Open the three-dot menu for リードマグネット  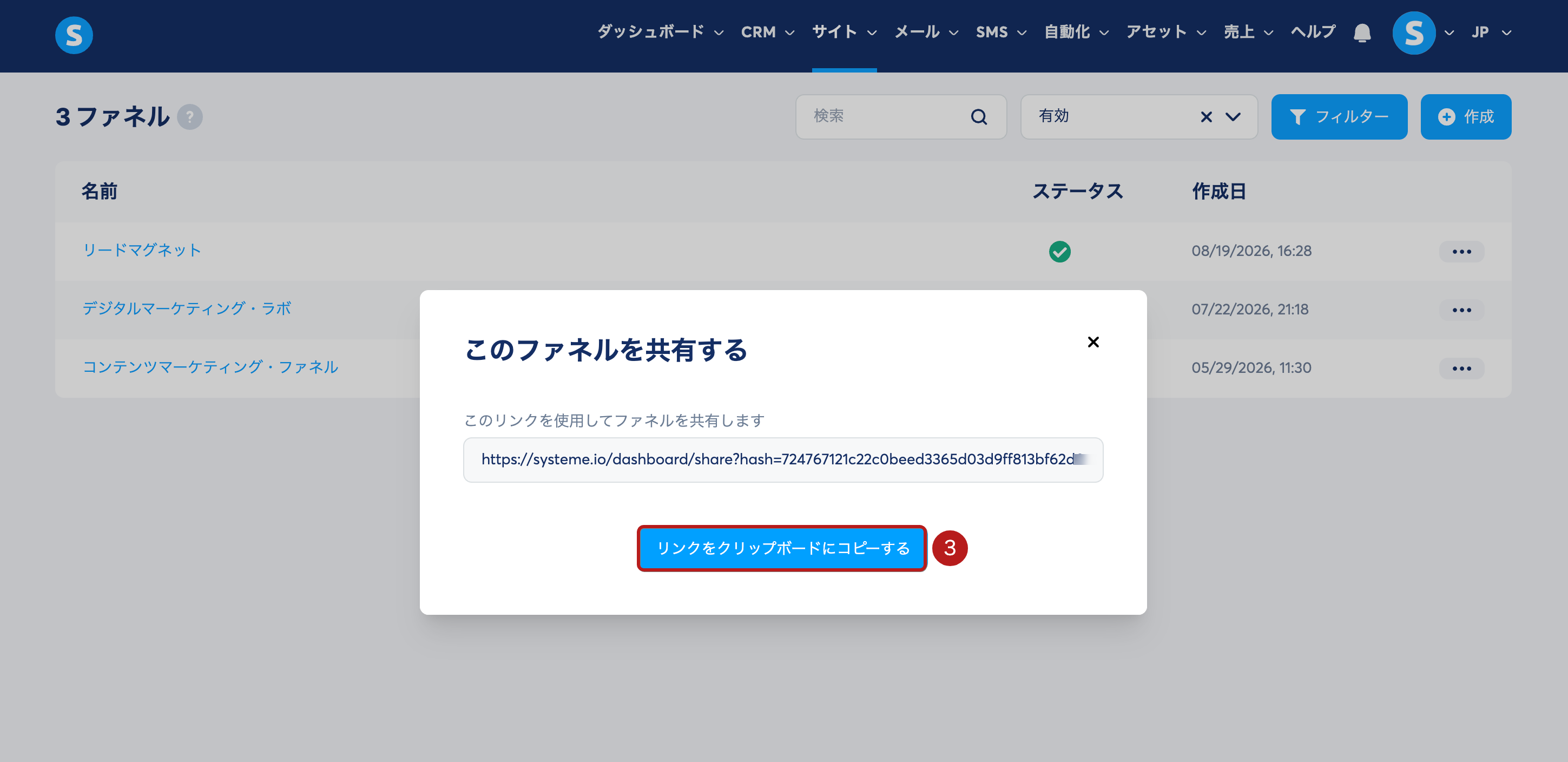click(x=1461, y=251)
